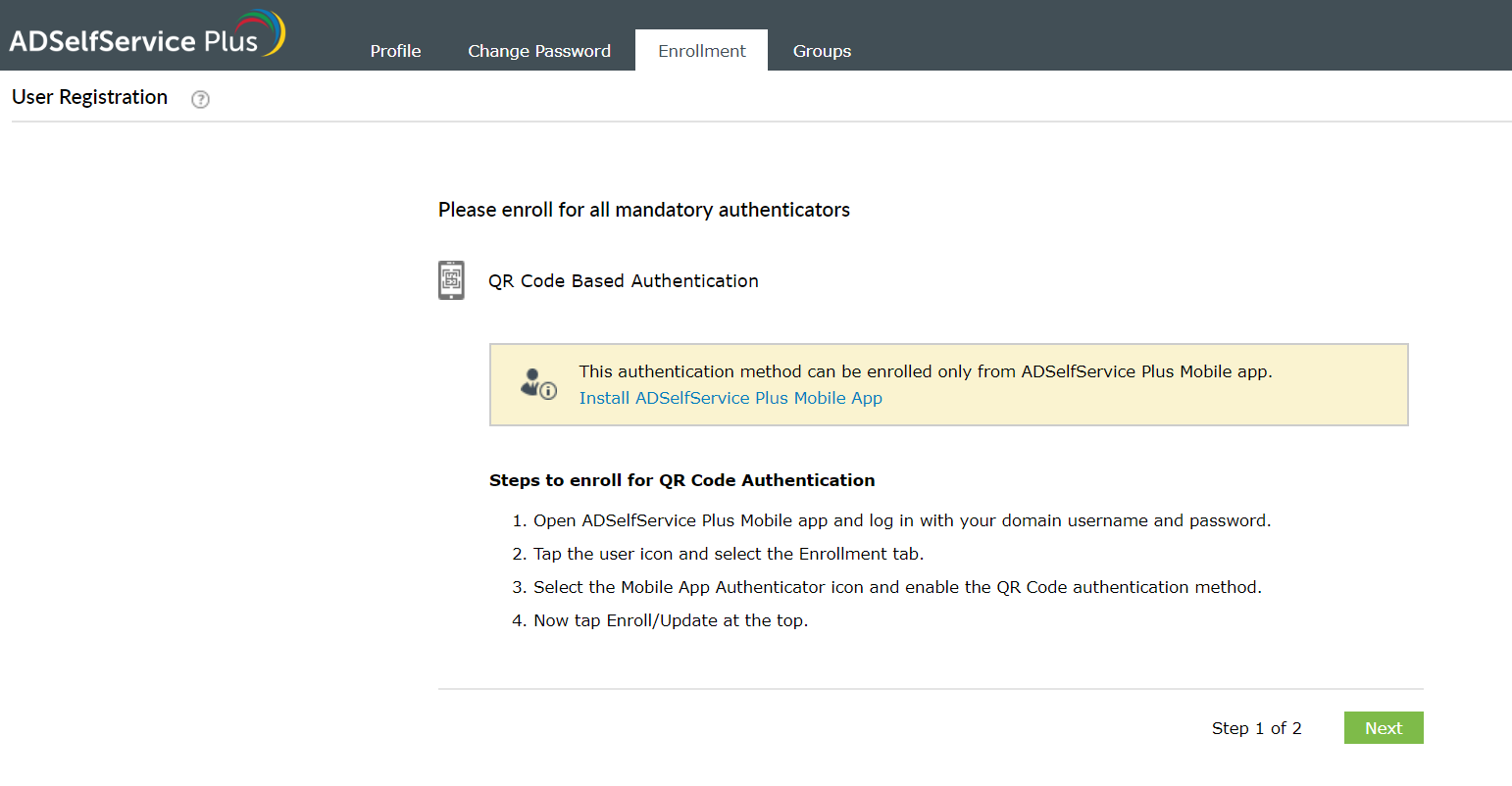Open the help tooltip beside User Registration
The height and width of the screenshot is (786, 1512).
pos(200,99)
